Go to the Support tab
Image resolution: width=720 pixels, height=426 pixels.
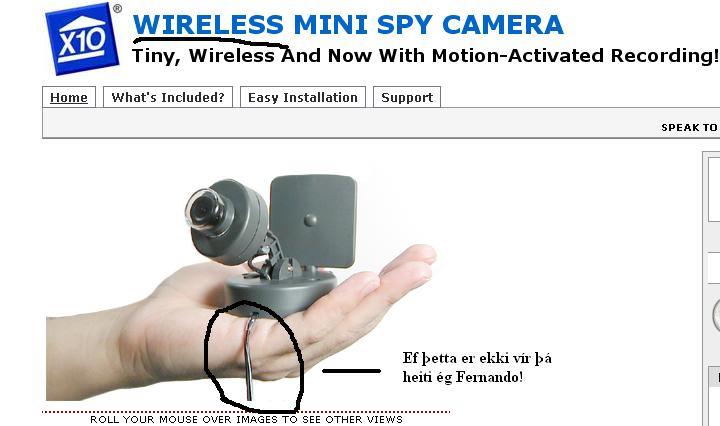[x=407, y=97]
